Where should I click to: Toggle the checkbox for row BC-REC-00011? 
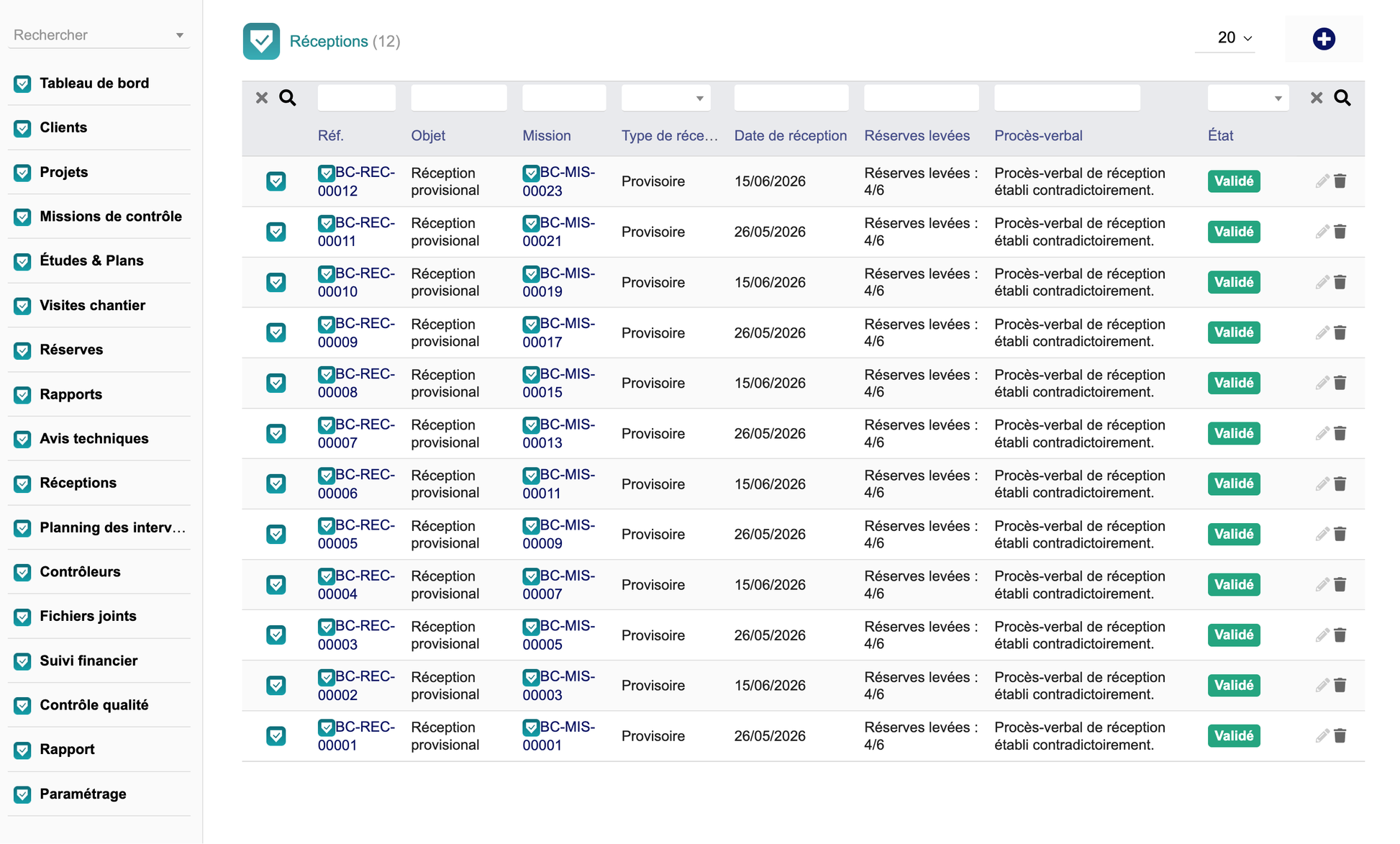pyautogui.click(x=276, y=232)
